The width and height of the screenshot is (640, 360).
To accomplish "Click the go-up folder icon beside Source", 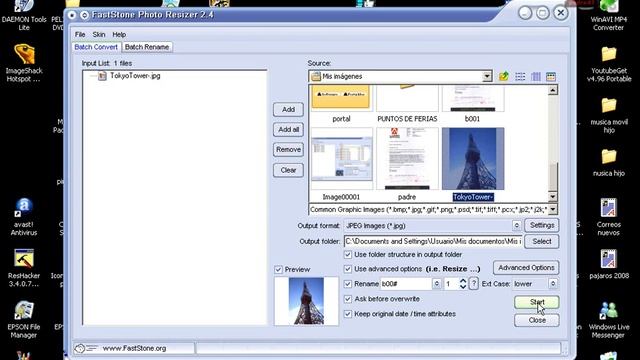I will tap(504, 76).
